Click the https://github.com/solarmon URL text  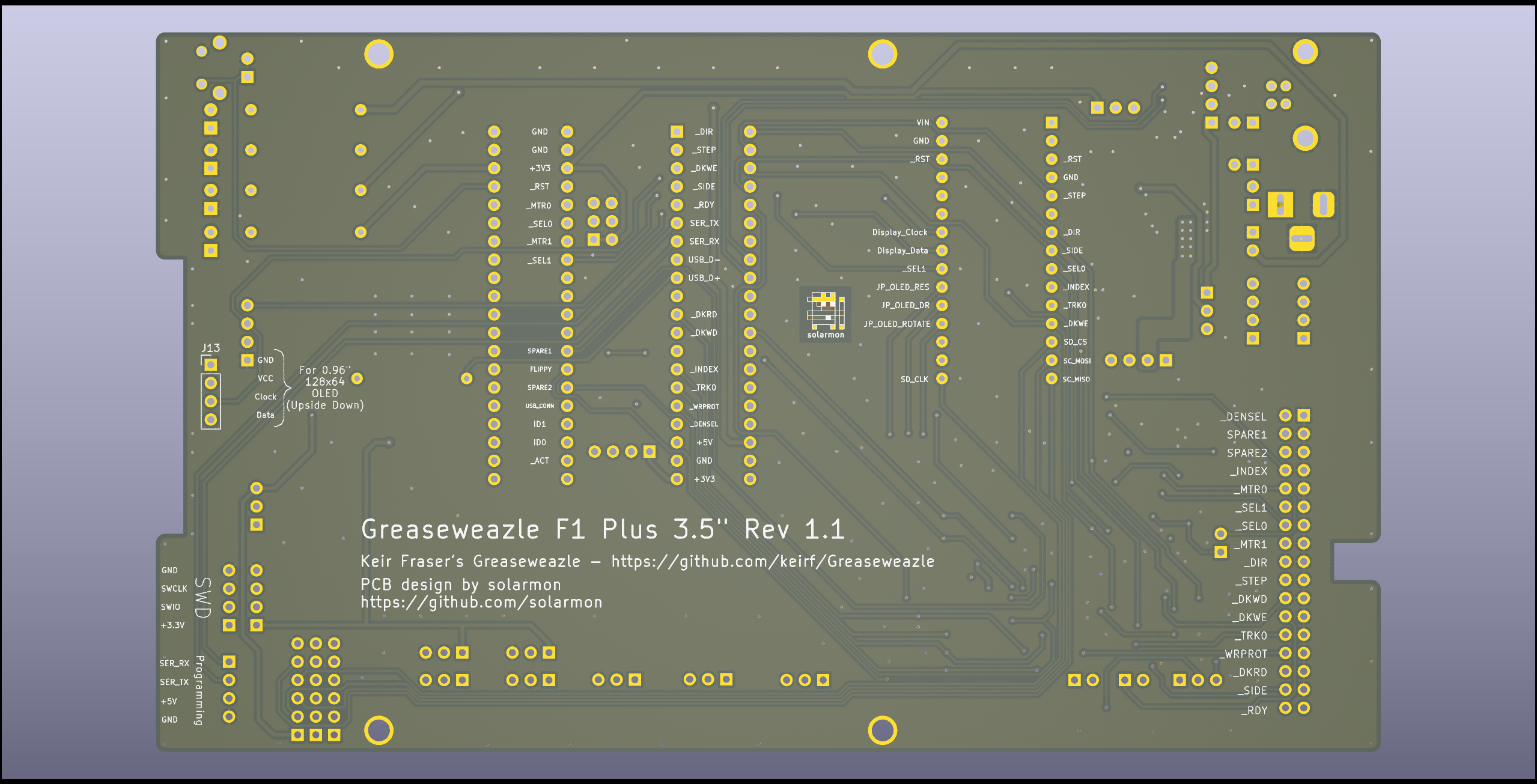pyautogui.click(x=481, y=602)
